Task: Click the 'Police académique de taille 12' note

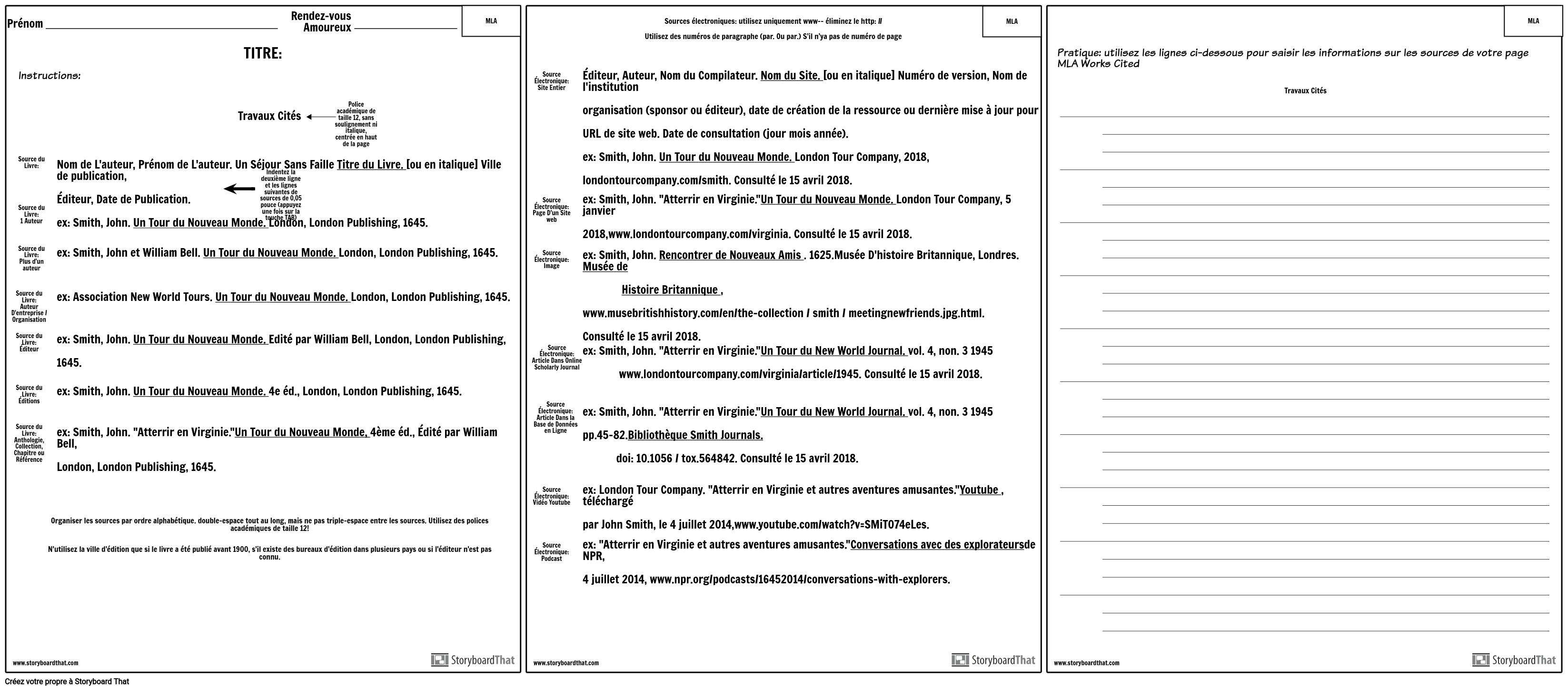Action: [x=356, y=124]
